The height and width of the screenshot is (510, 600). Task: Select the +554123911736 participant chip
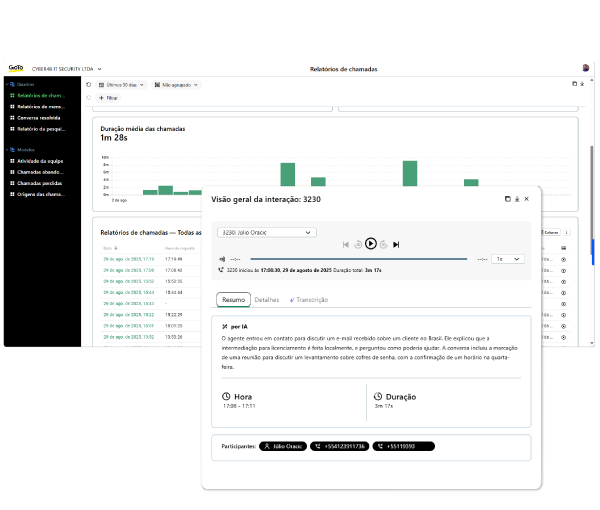click(x=339, y=446)
